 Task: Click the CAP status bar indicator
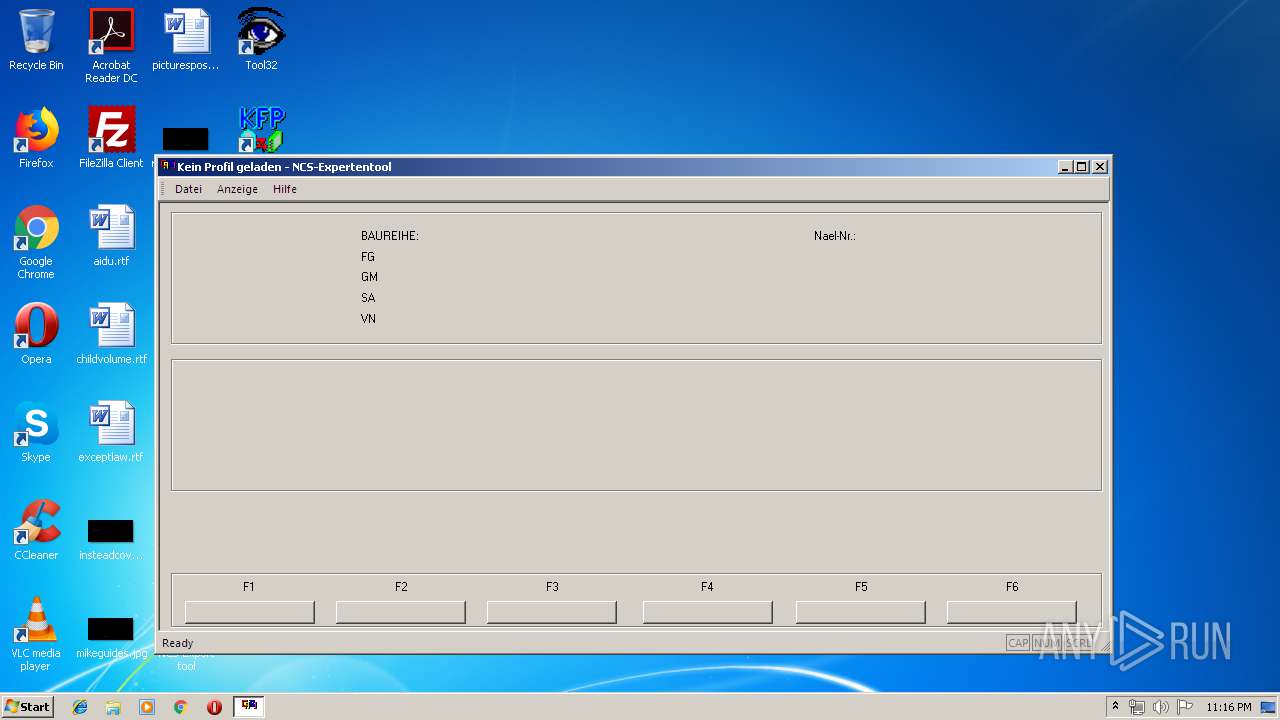point(1018,643)
